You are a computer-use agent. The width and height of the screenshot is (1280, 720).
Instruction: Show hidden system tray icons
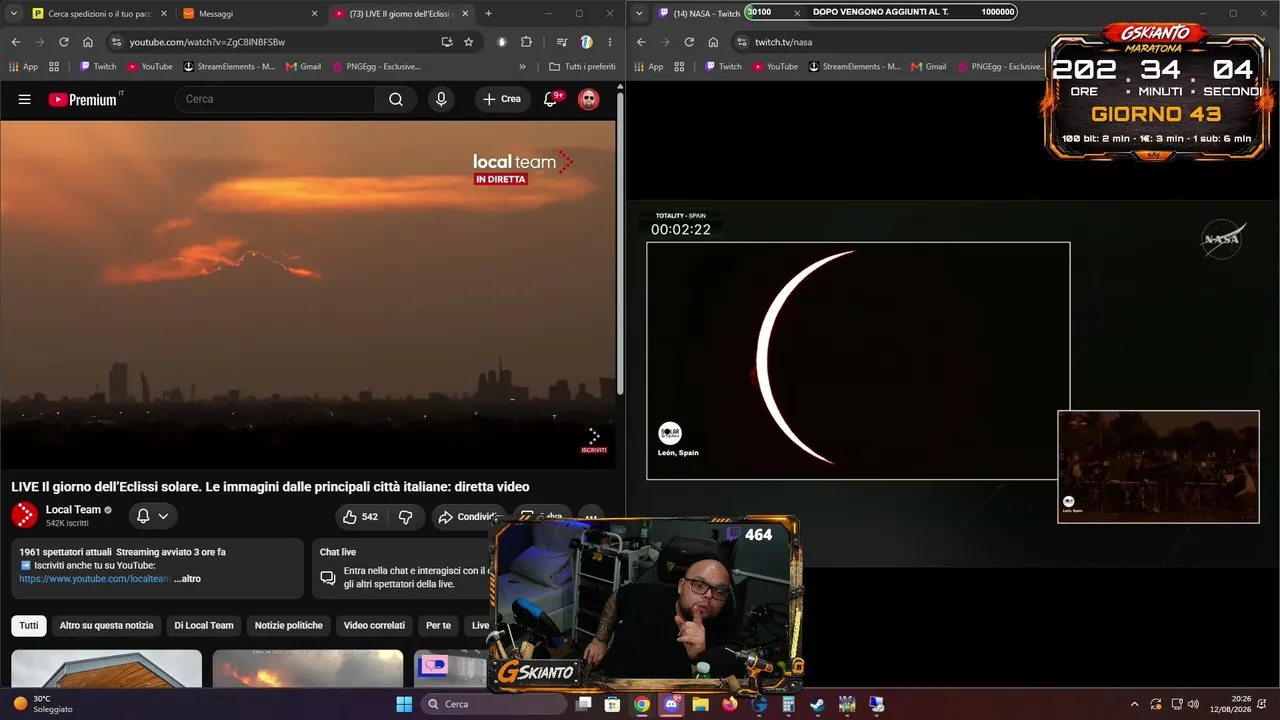coord(1134,704)
